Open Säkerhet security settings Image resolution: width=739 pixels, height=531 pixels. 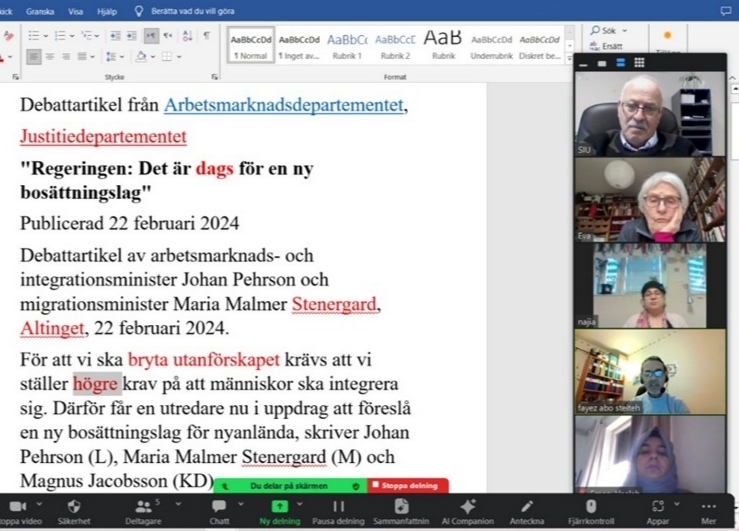[74, 512]
